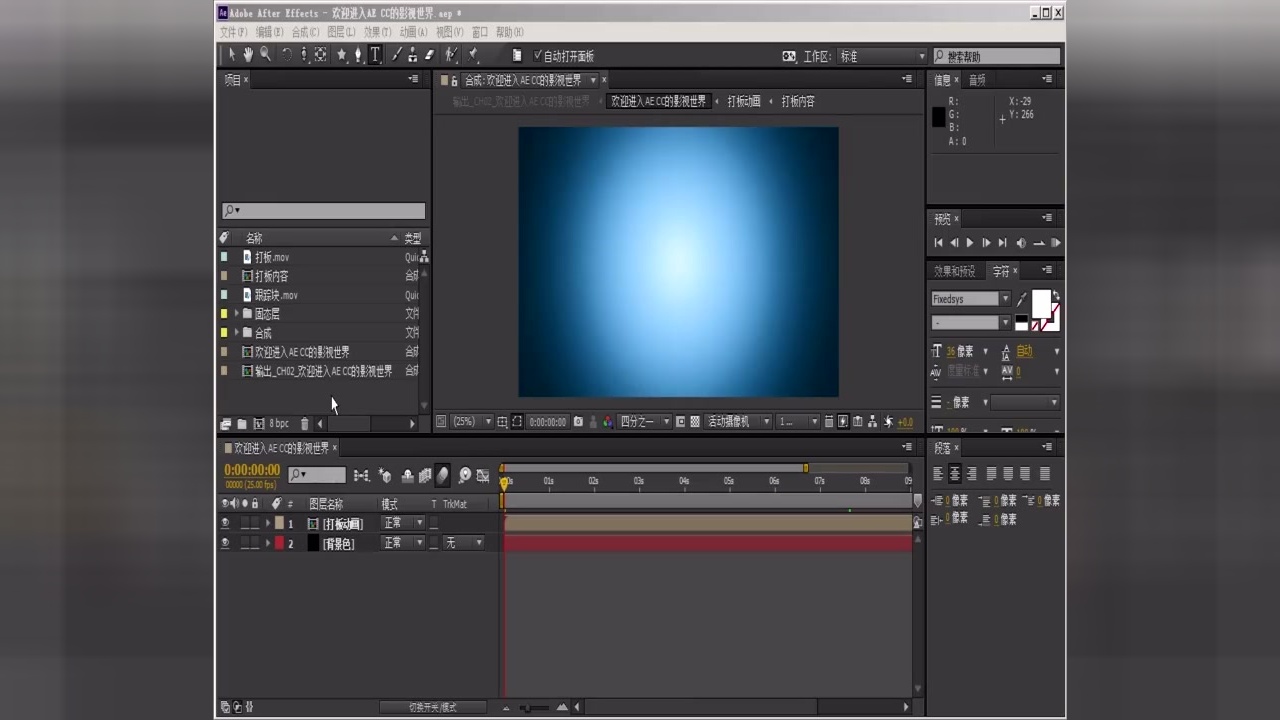Select the Eraser tool
The width and height of the screenshot is (1280, 720).
pos(429,55)
